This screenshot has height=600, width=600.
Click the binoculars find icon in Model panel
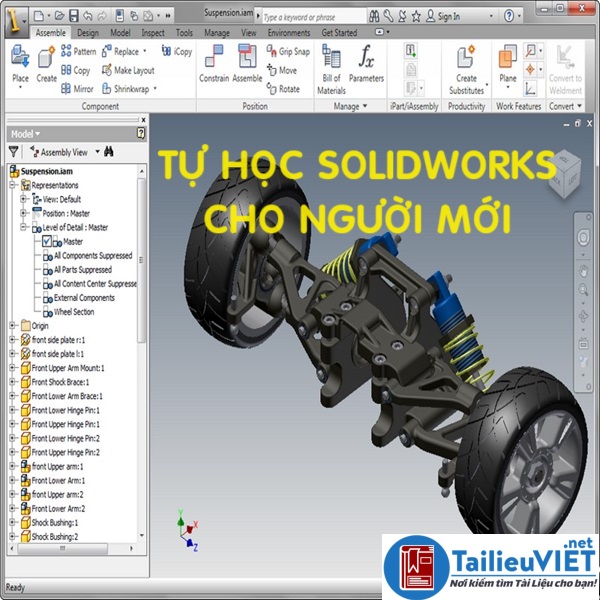[x=109, y=152]
